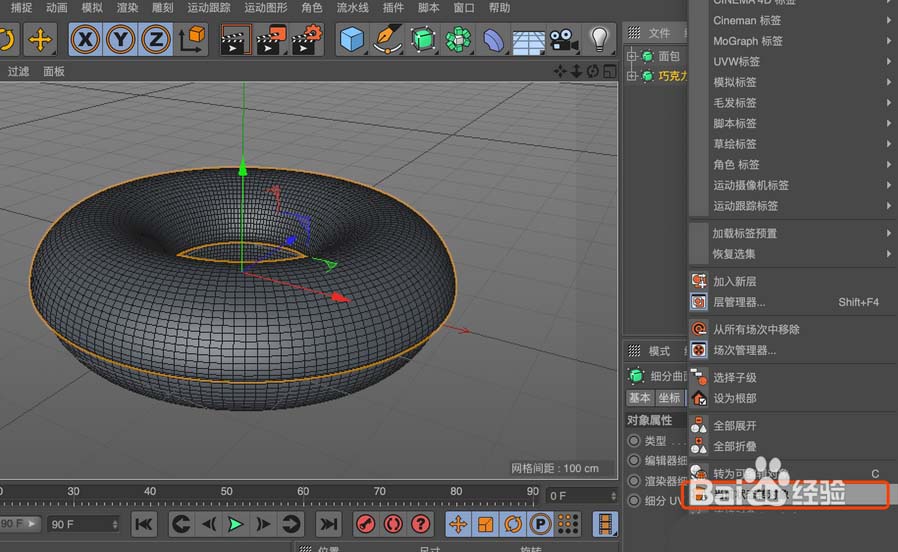Open the 渲染 menu in menu bar

point(127,8)
